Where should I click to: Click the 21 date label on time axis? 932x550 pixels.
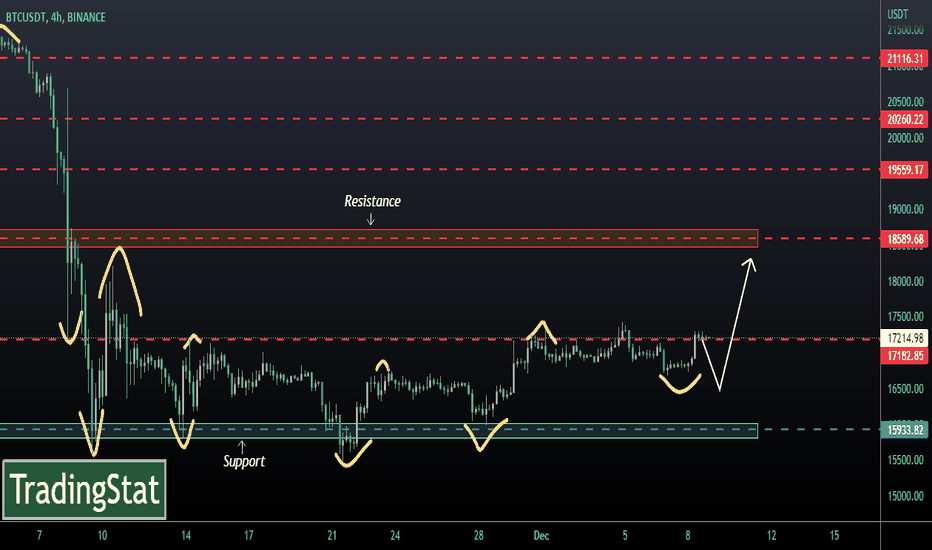[332, 535]
